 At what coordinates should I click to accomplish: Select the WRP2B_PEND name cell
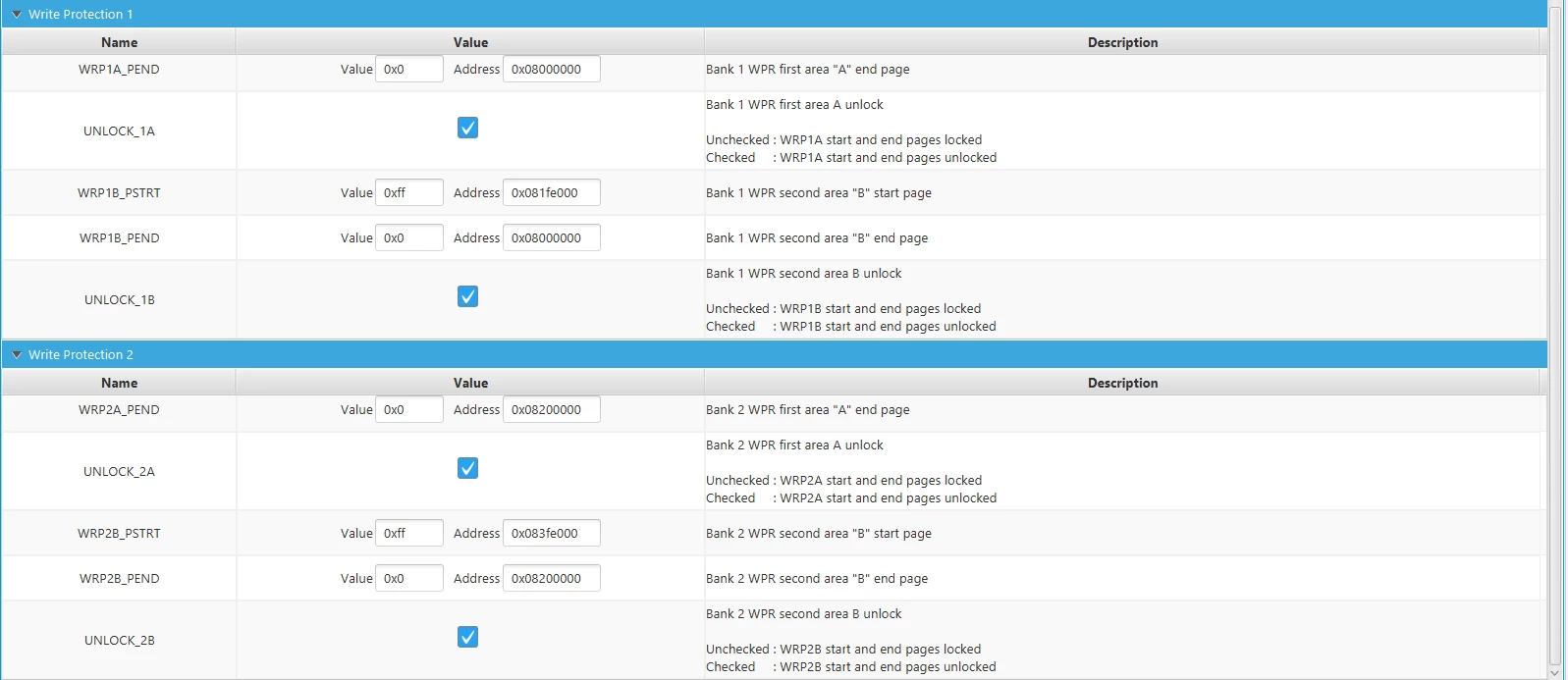[x=119, y=578]
